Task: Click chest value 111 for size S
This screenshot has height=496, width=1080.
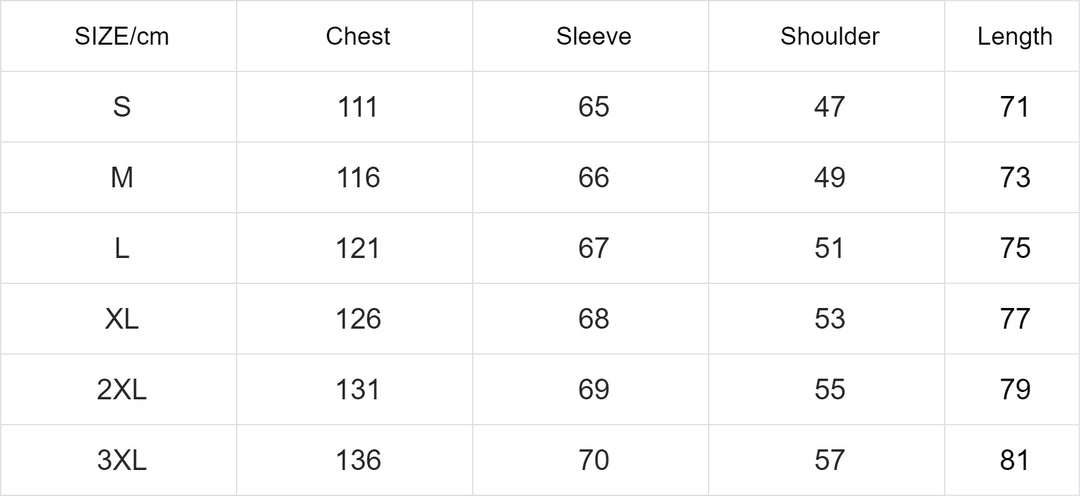Action: [358, 107]
